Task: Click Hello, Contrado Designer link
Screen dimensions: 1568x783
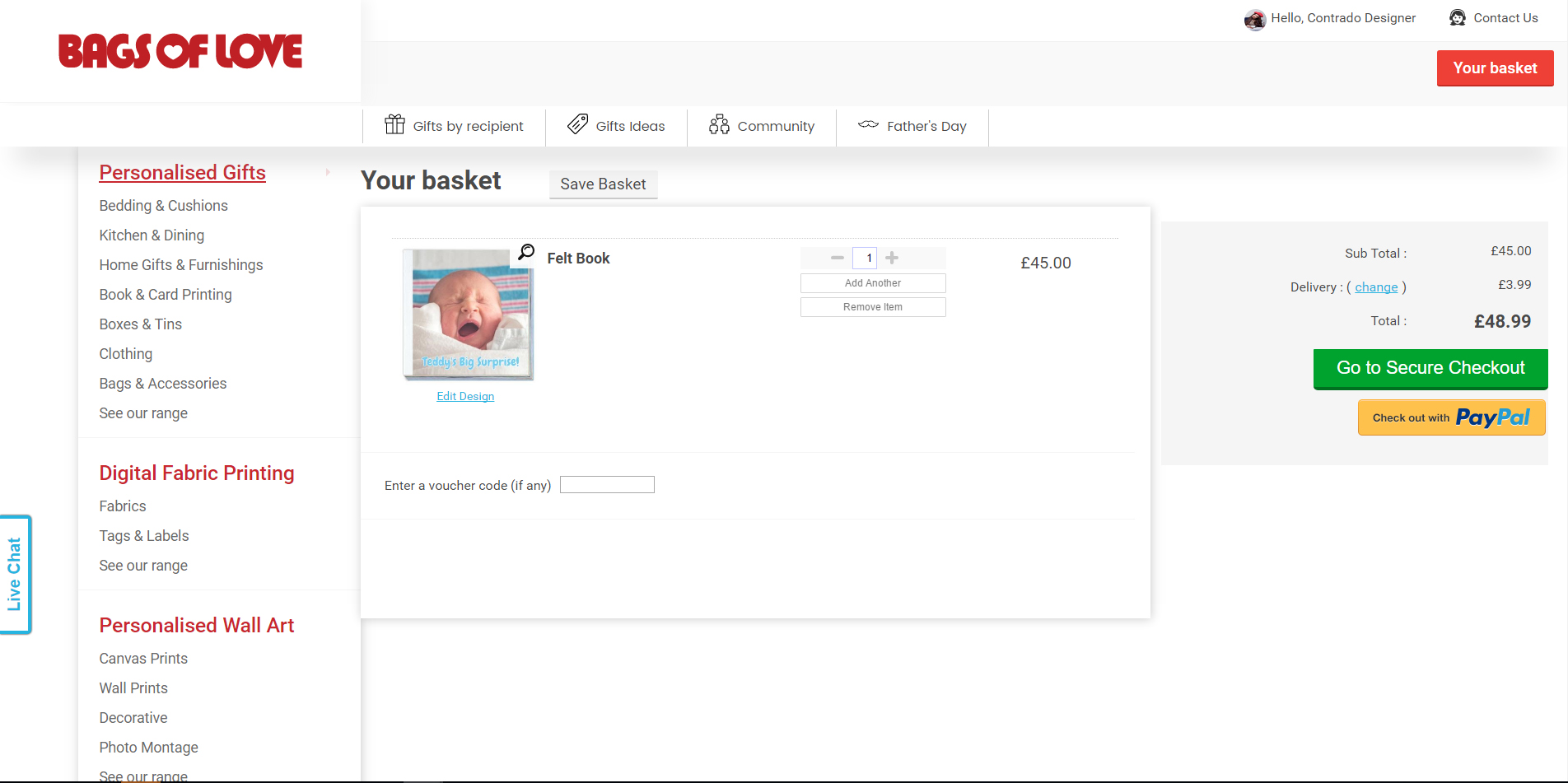Action: click(x=1343, y=18)
